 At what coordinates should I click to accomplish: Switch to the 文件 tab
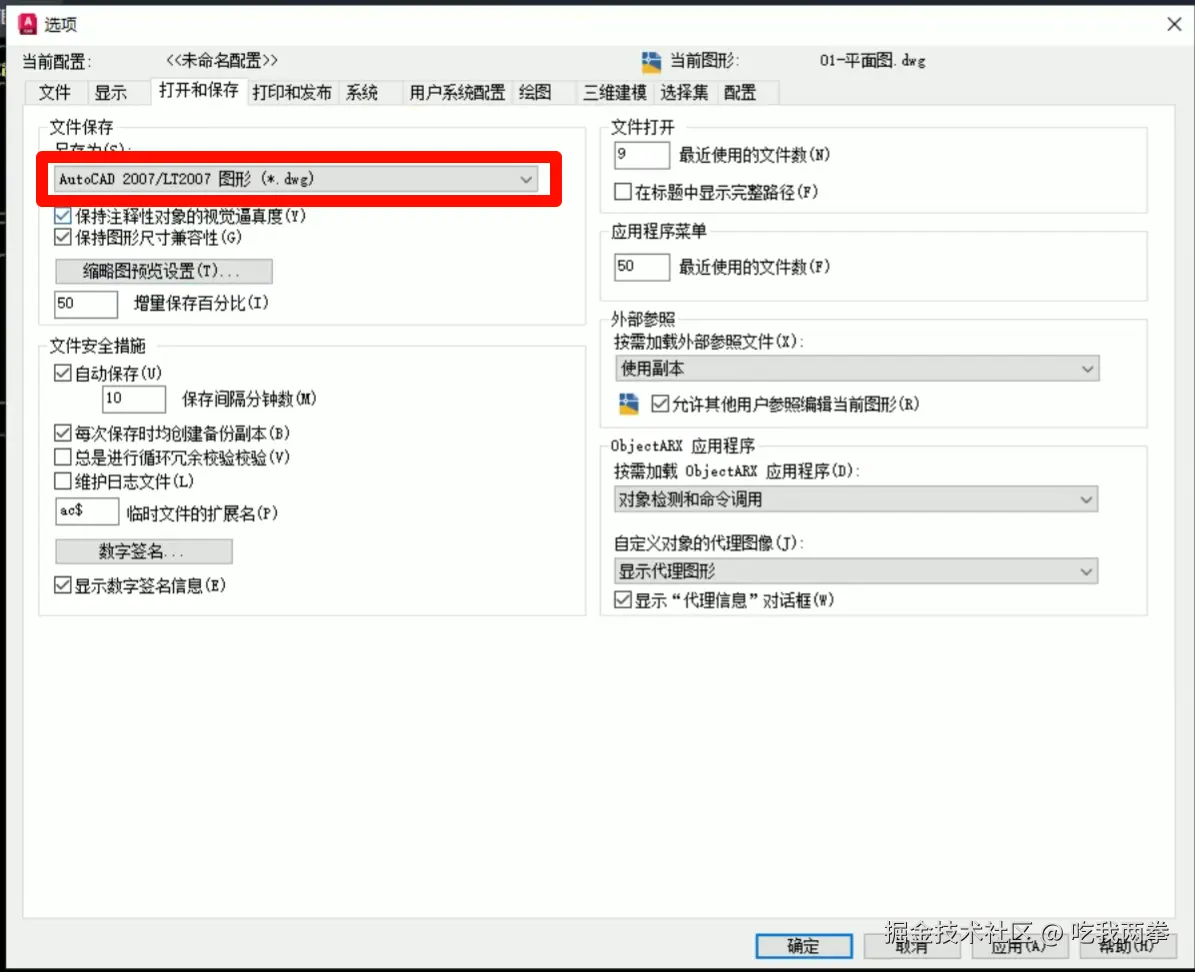(x=55, y=92)
